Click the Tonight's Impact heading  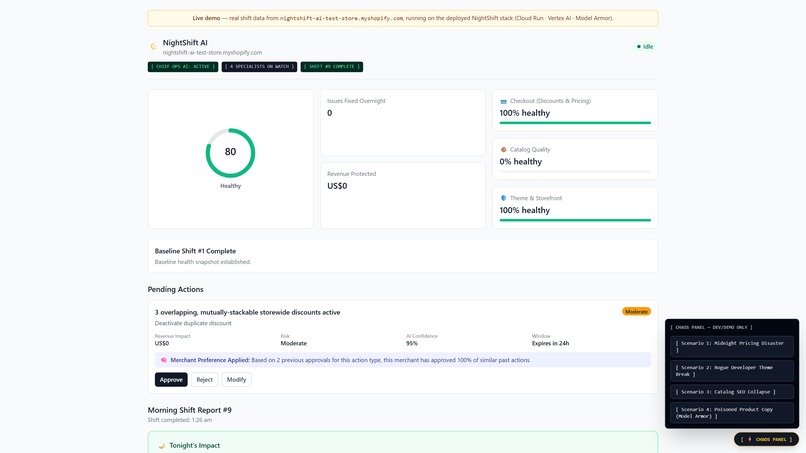195,446
